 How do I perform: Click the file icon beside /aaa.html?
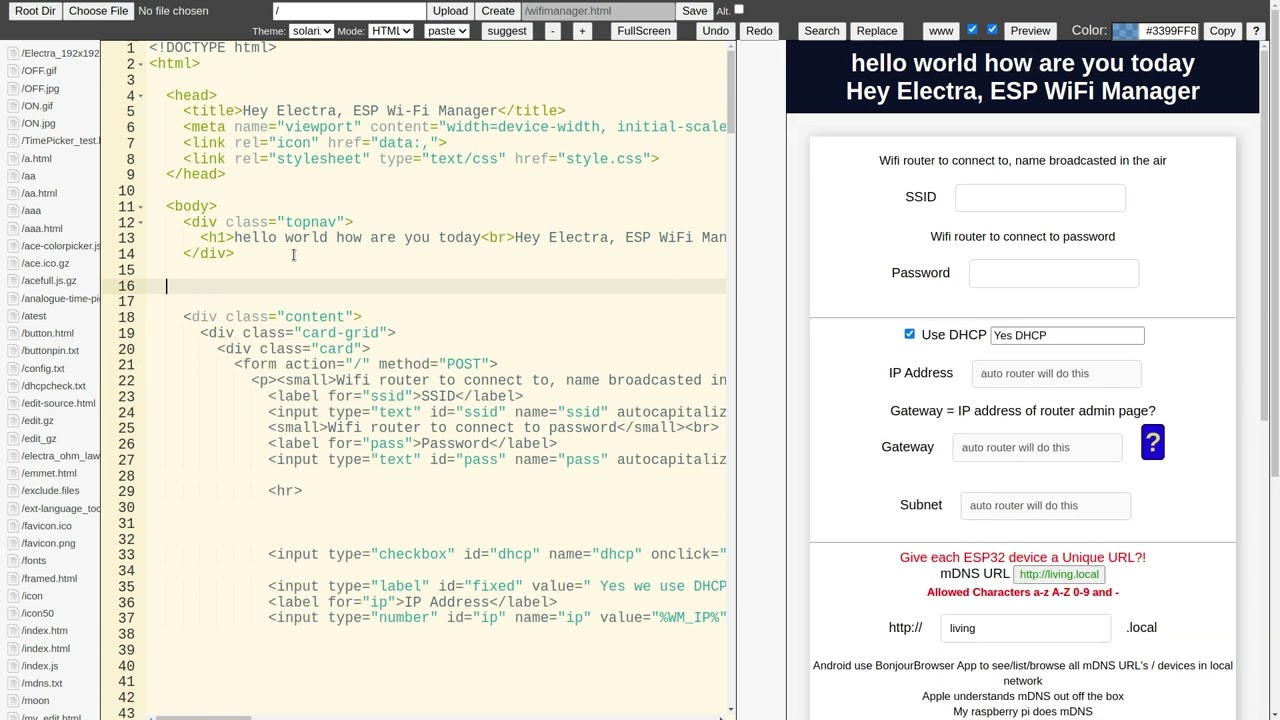tap(13, 228)
